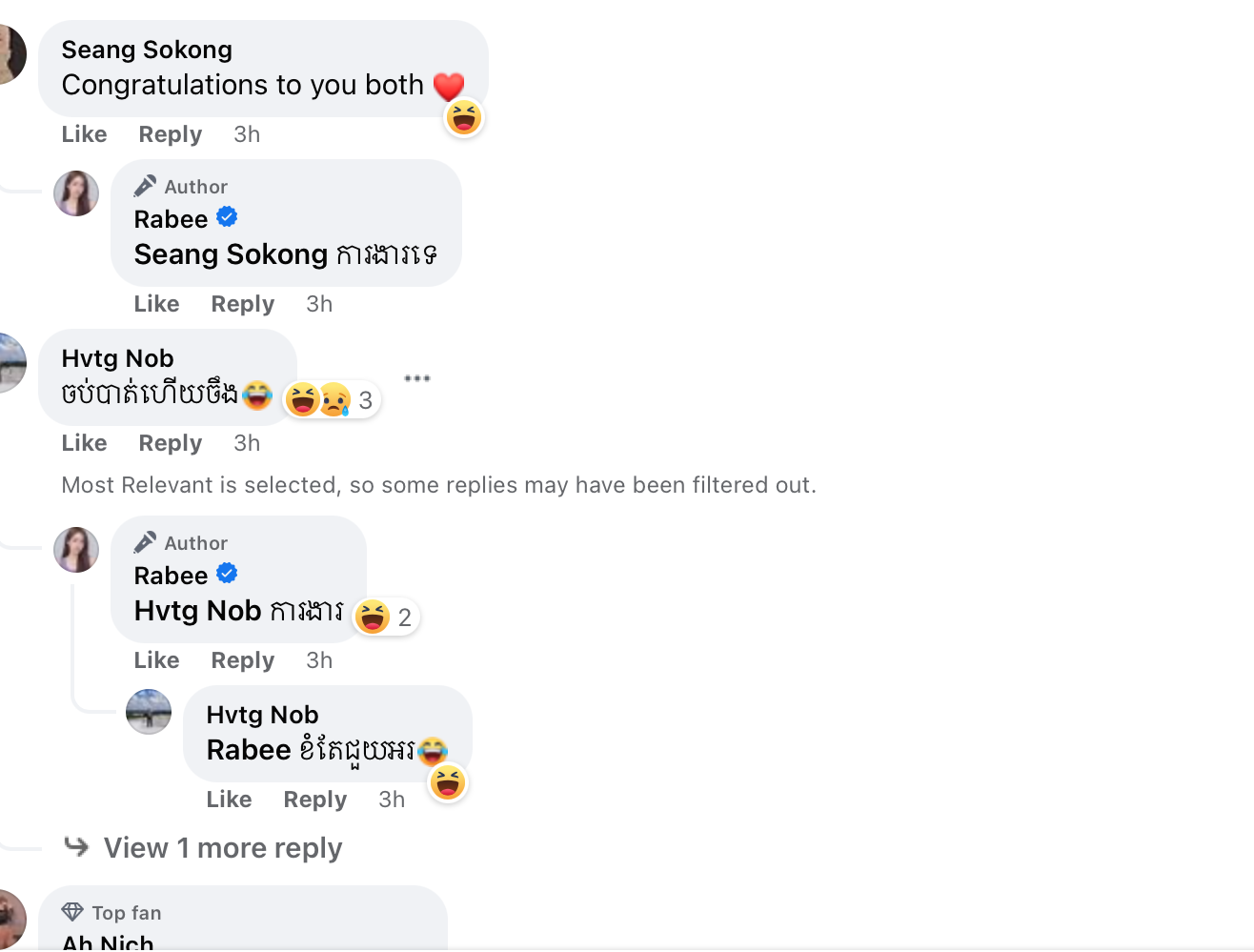The height and width of the screenshot is (952, 1254).
Task: Click the Hvtg Nob mention in Rabee's reply
Action: click(197, 611)
